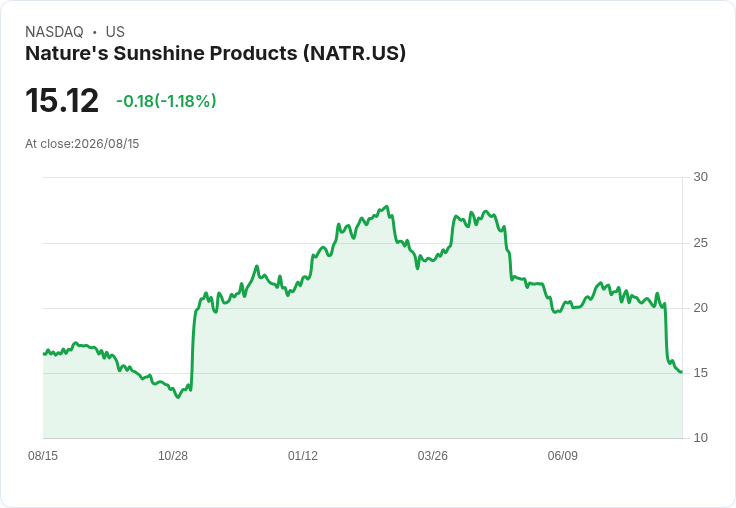Click the NASDAQ exchange label

(x=54, y=32)
